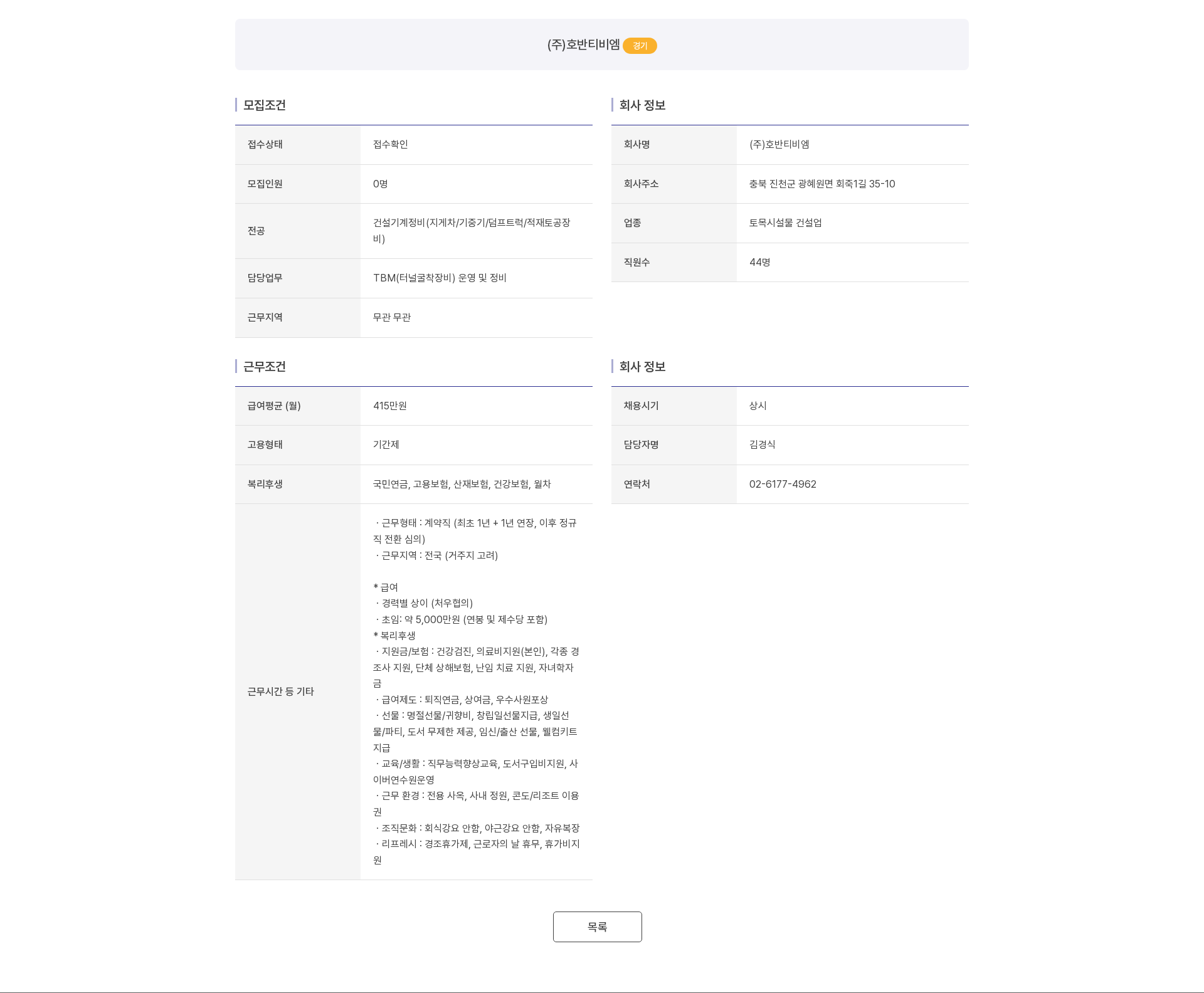Image resolution: width=1204 pixels, height=993 pixels.
Task: Click the 회사 정보 heading above the 회사명 row
Action: (642, 105)
